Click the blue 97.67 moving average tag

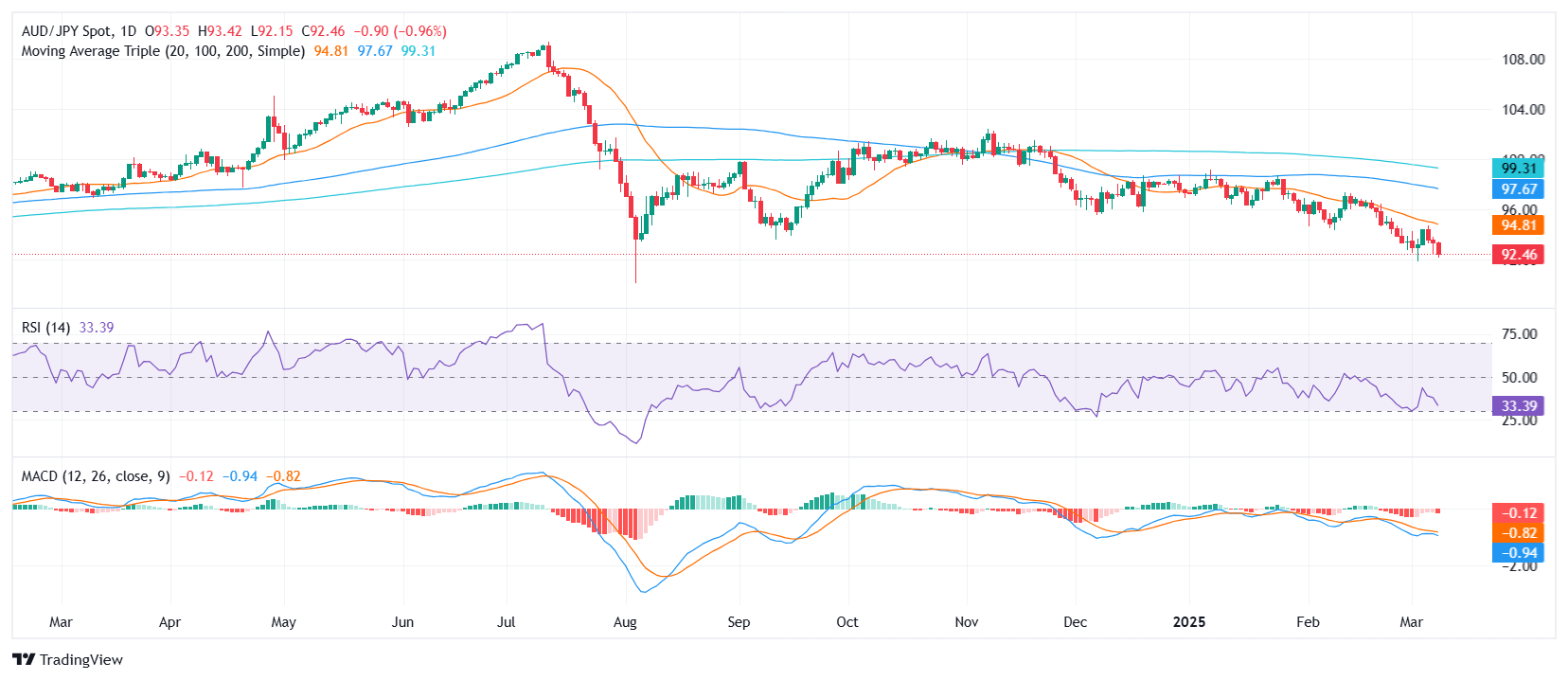[x=1518, y=189]
